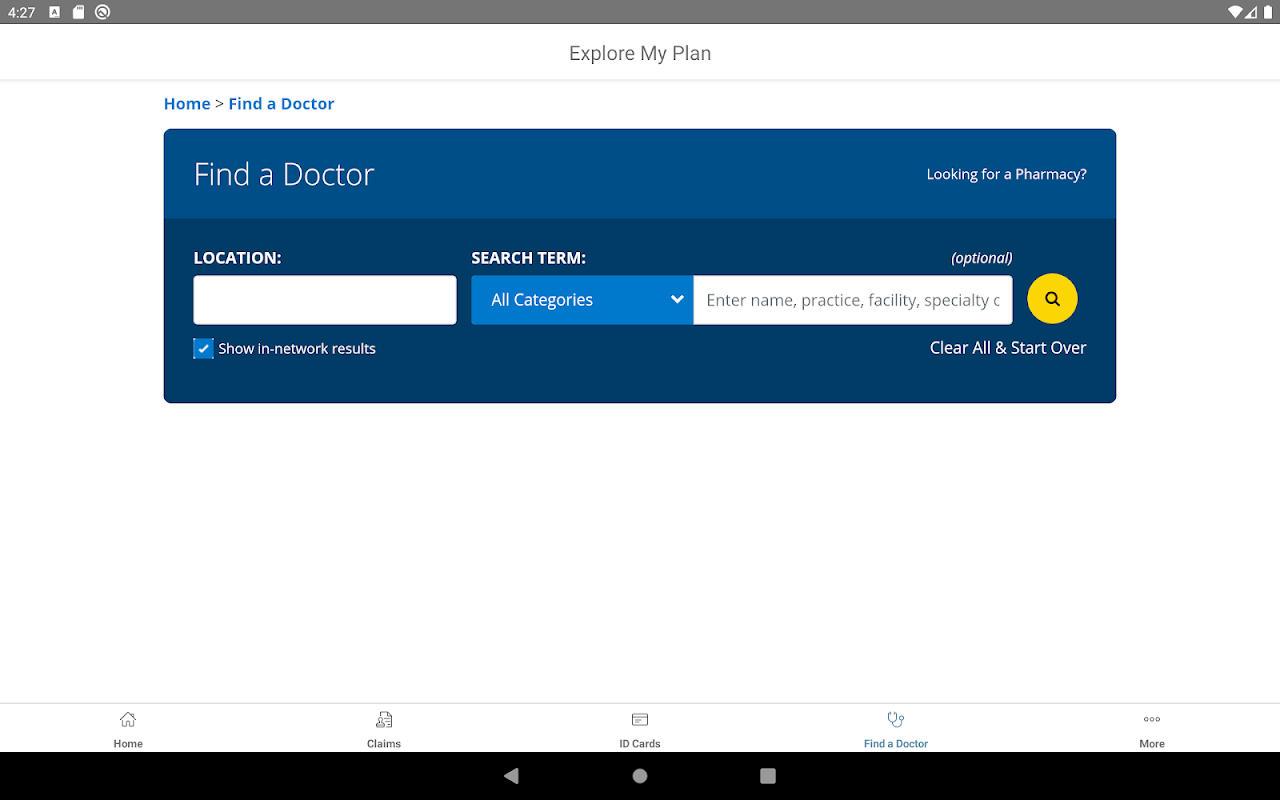Go to Home breadcrumb link
Screen dimensions: 1280x800
click(187, 104)
